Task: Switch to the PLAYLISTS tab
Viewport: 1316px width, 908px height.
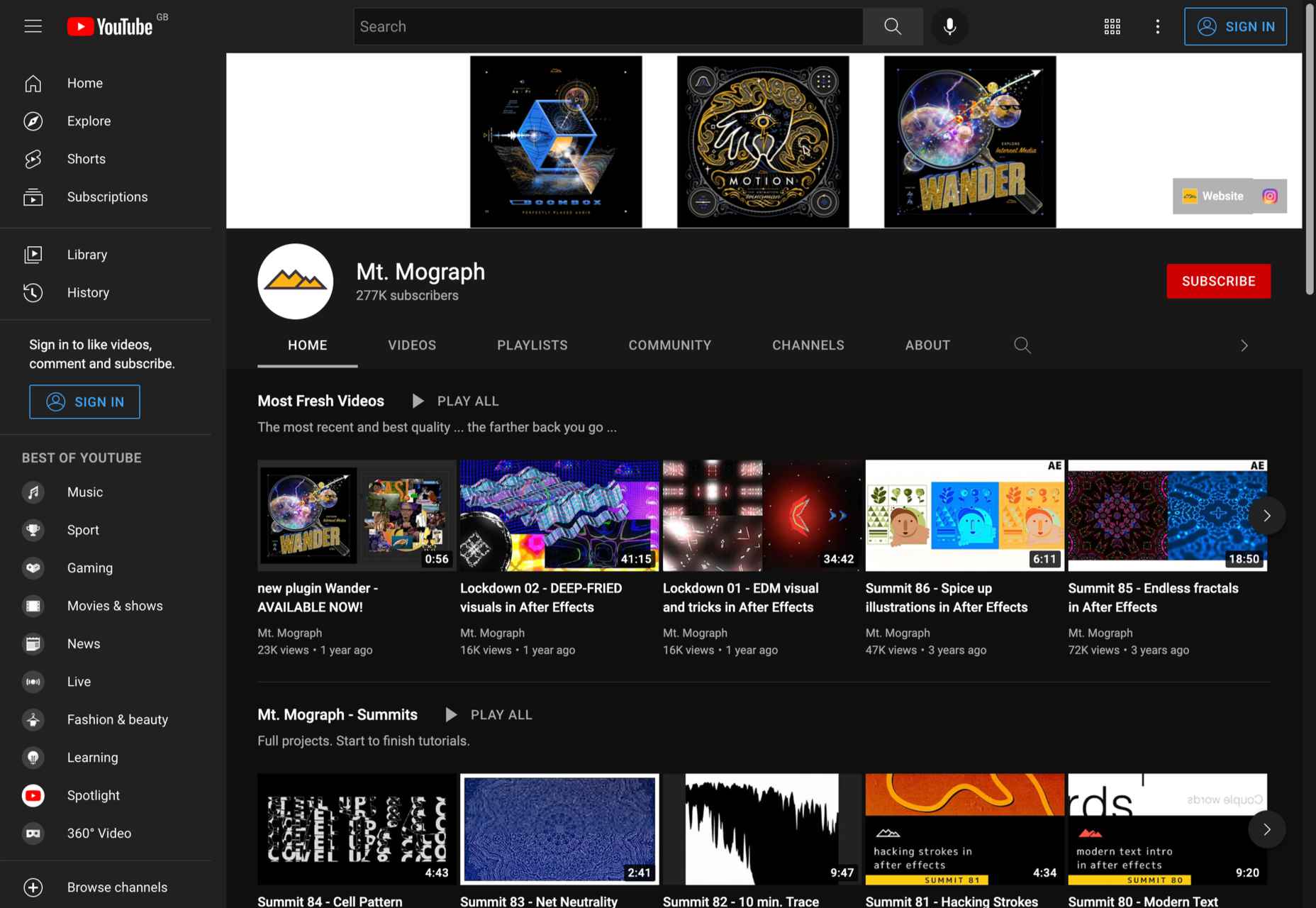Action: click(532, 345)
